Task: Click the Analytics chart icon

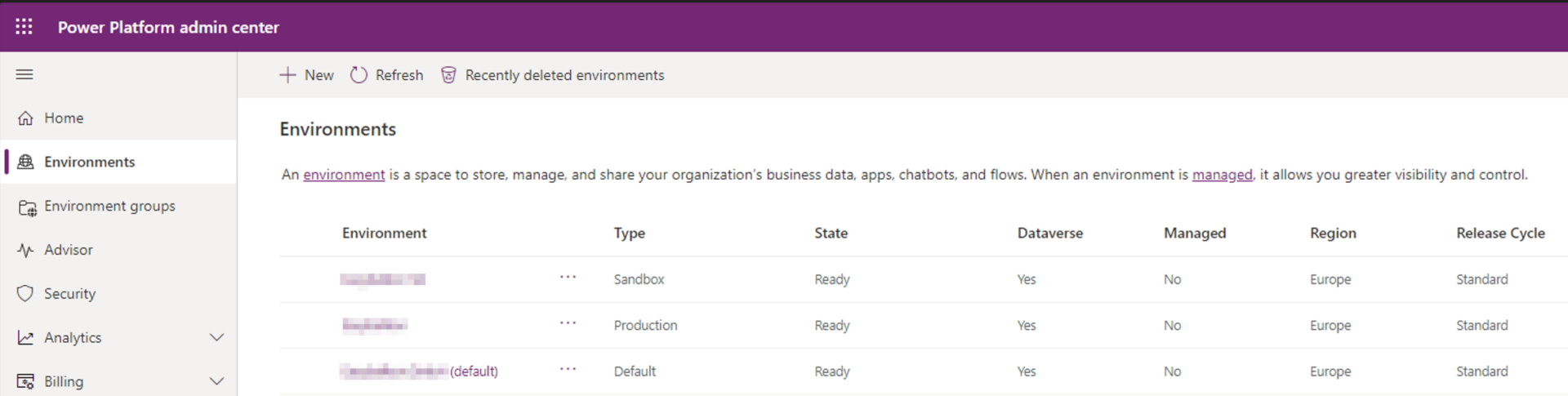Action: (x=25, y=337)
